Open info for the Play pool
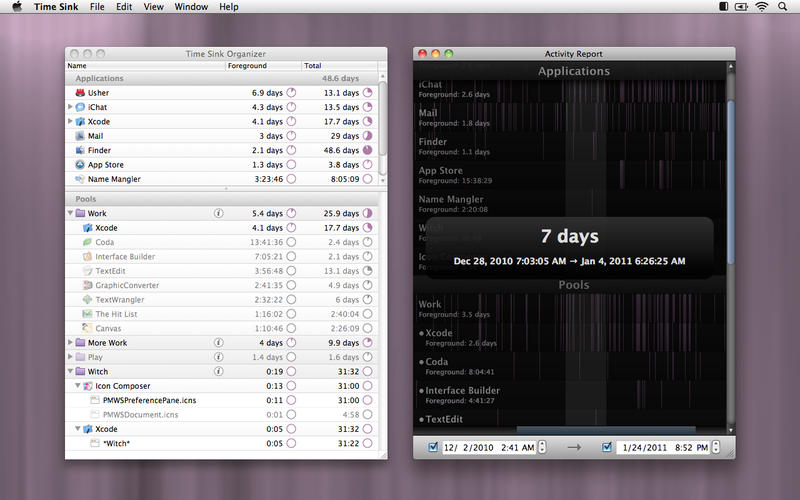This screenshot has width=800, height=500. (218, 357)
